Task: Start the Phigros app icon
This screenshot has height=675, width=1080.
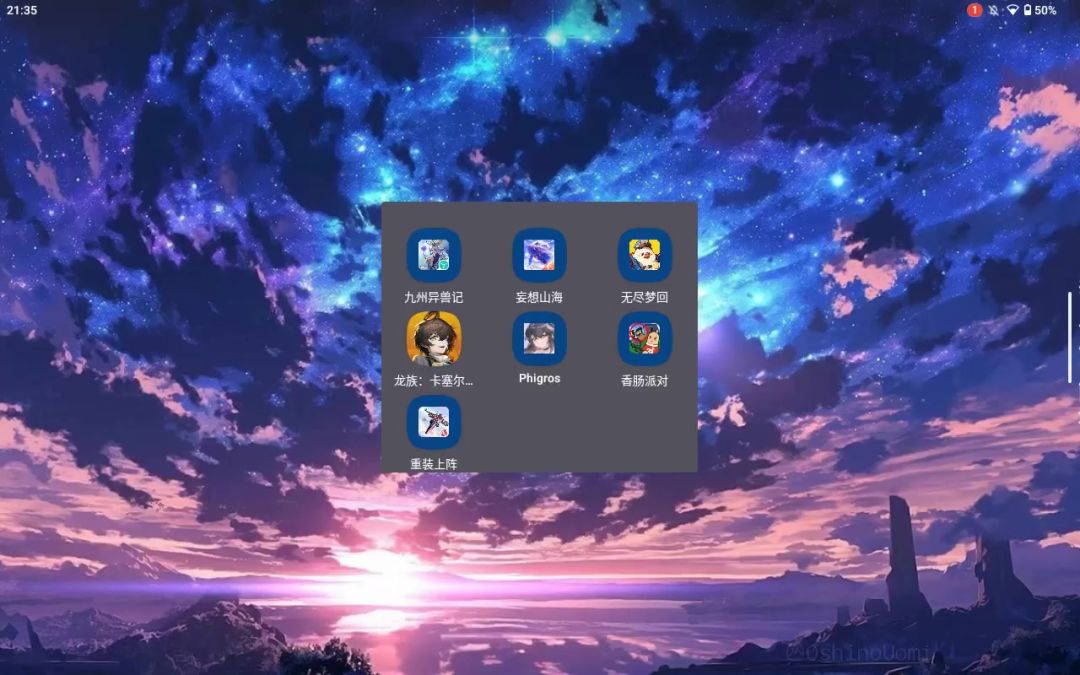Action: coord(539,339)
